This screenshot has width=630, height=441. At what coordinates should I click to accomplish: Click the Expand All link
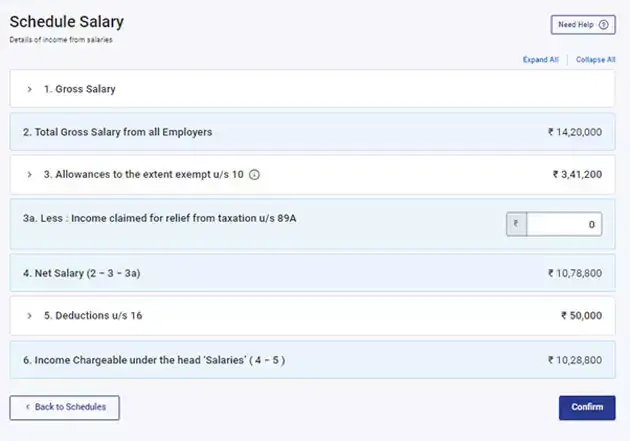coord(540,60)
